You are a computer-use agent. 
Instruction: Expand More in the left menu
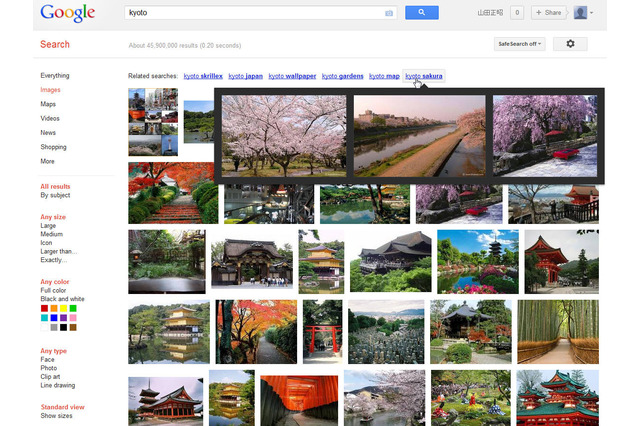47,161
